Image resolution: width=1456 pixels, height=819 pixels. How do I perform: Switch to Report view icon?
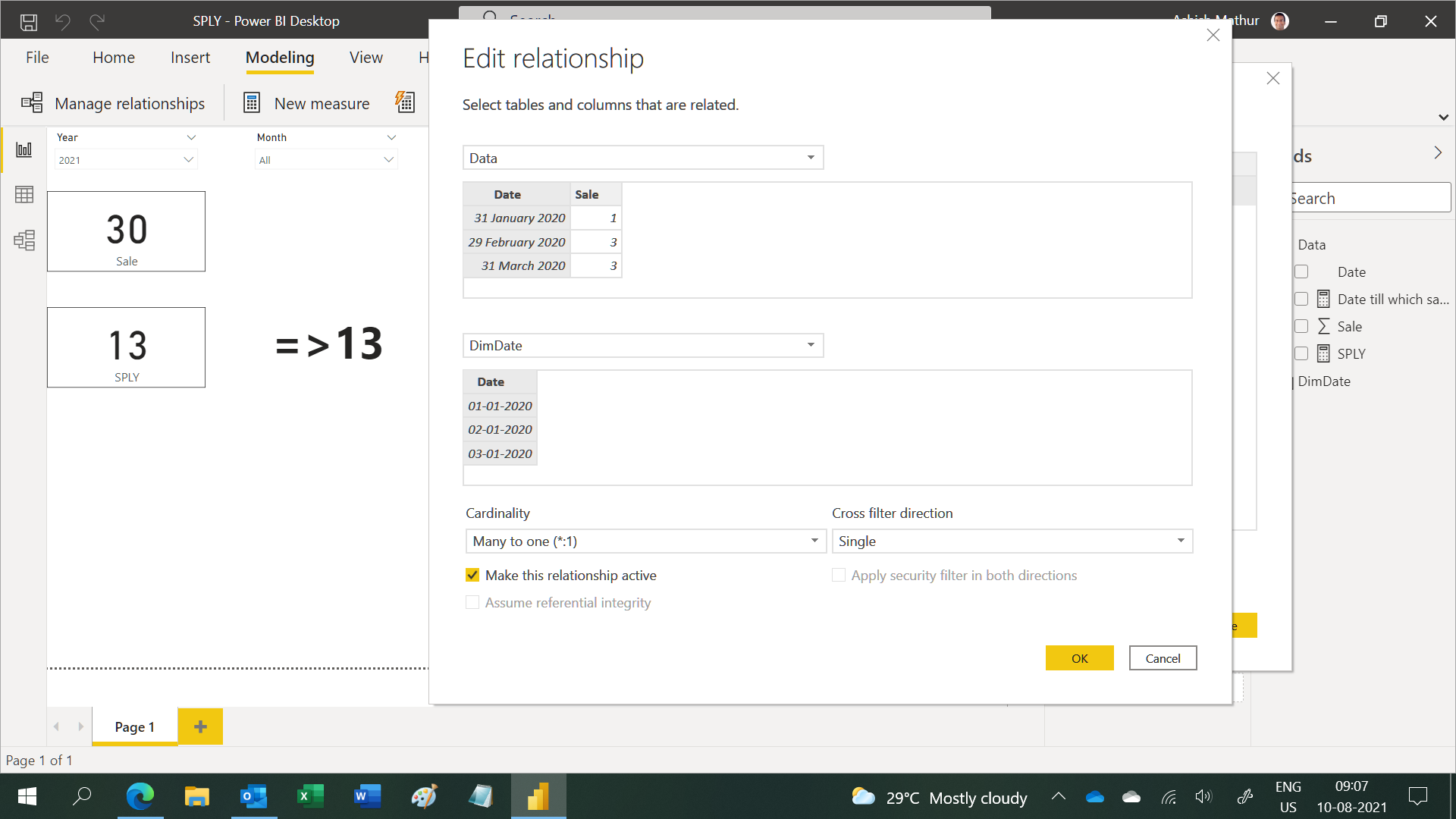[24, 149]
